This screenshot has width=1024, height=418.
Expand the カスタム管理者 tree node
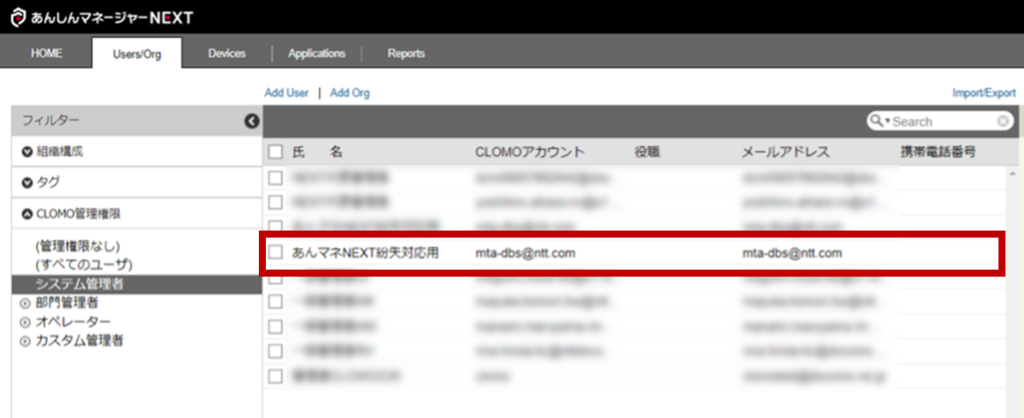[x=25, y=341]
